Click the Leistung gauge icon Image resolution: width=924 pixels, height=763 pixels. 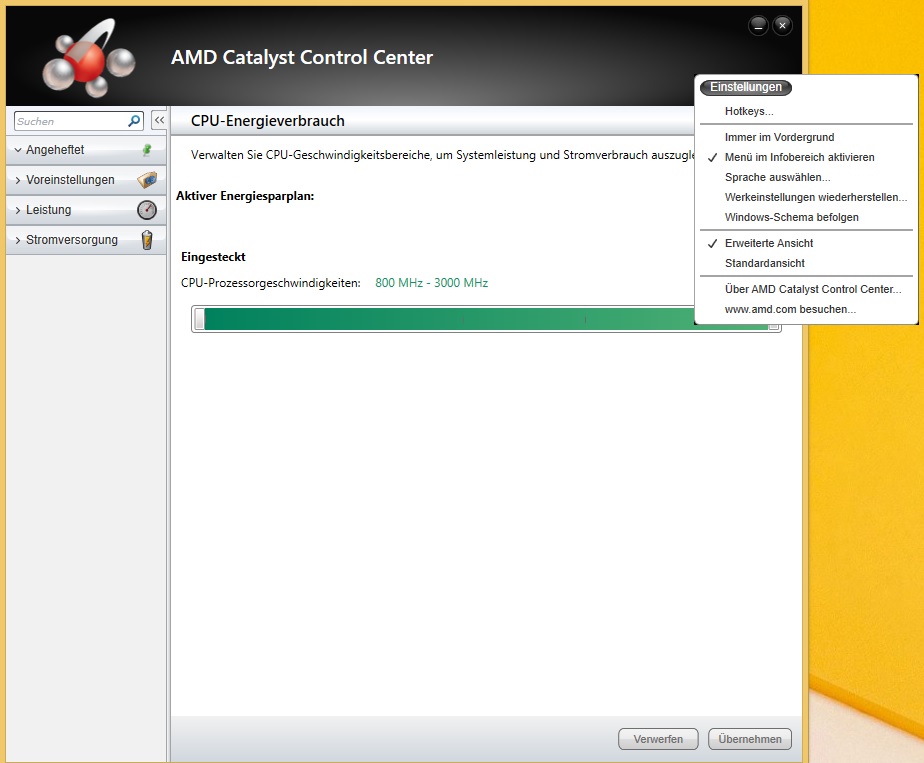147,210
